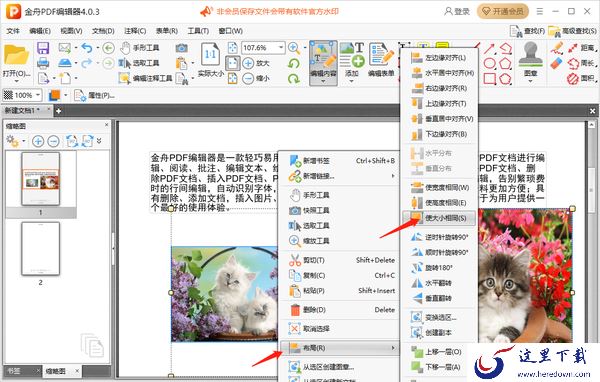The height and width of the screenshot is (382, 600).
Task: Open the 工具(T) menu
Action: point(198,31)
